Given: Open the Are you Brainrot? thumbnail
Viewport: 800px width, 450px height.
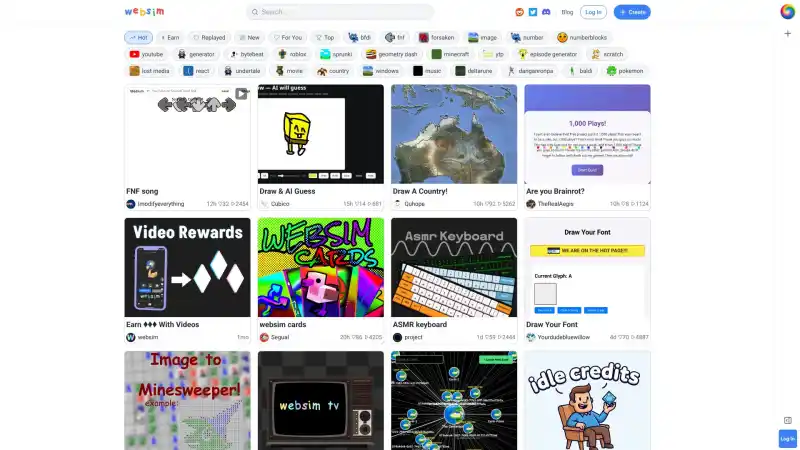Looking at the screenshot, I should 587,134.
